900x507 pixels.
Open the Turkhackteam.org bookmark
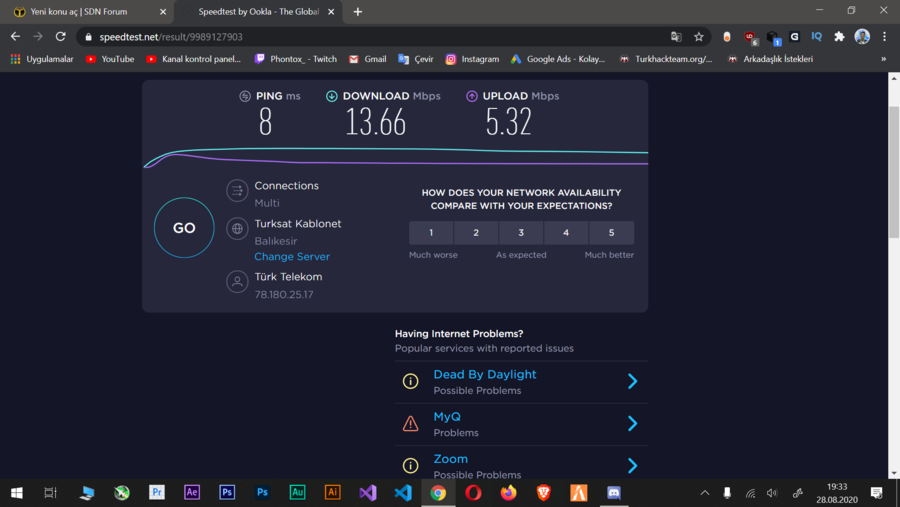coord(666,59)
